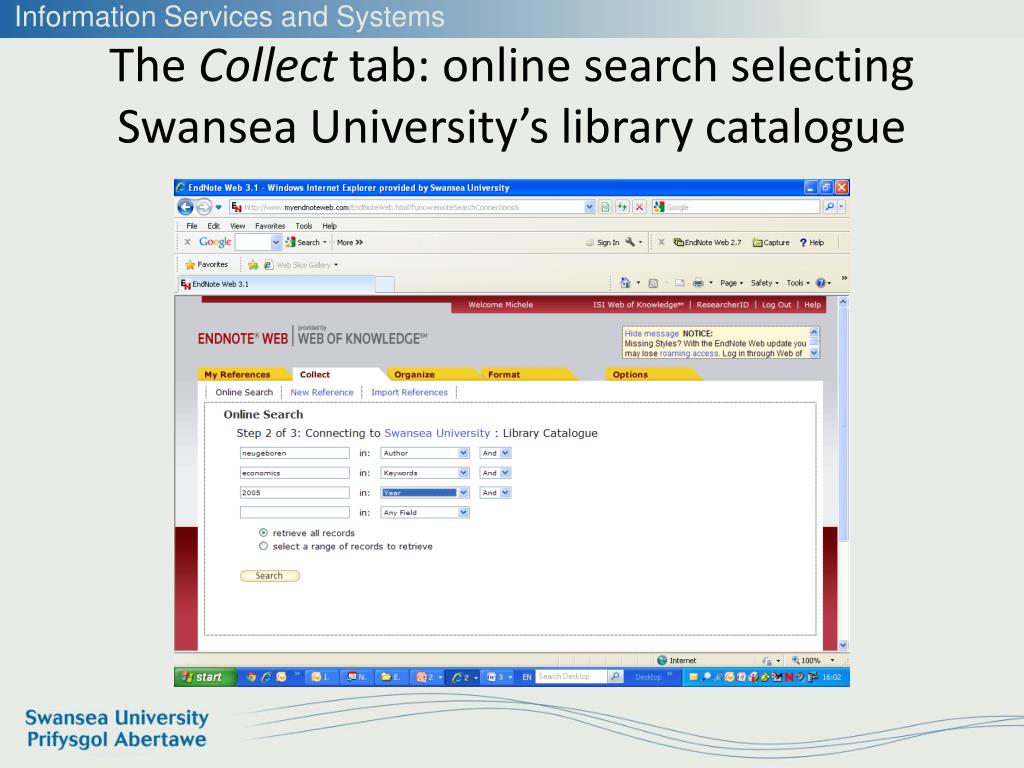Open the EndNote toolbar Help
1024x768 pixels.
point(812,242)
